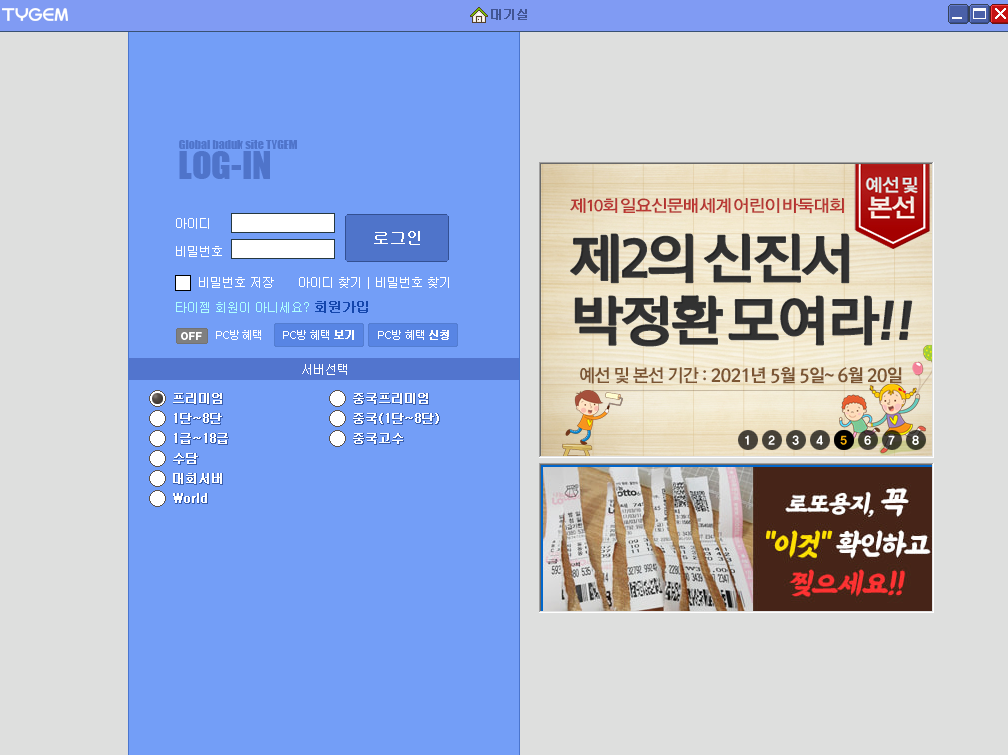
Task: Select the 중국프리미엄 server
Action: point(338,399)
